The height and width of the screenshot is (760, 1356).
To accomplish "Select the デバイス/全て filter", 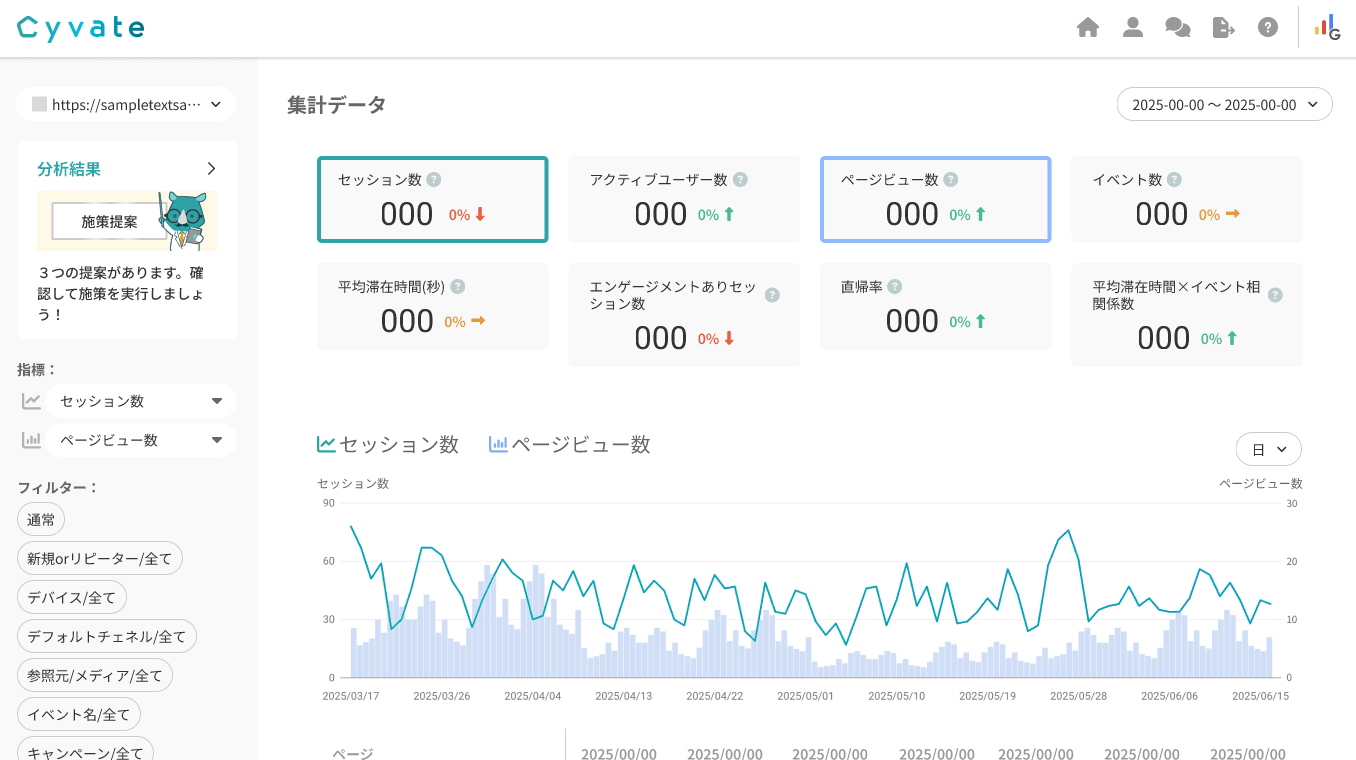I will point(72,598).
